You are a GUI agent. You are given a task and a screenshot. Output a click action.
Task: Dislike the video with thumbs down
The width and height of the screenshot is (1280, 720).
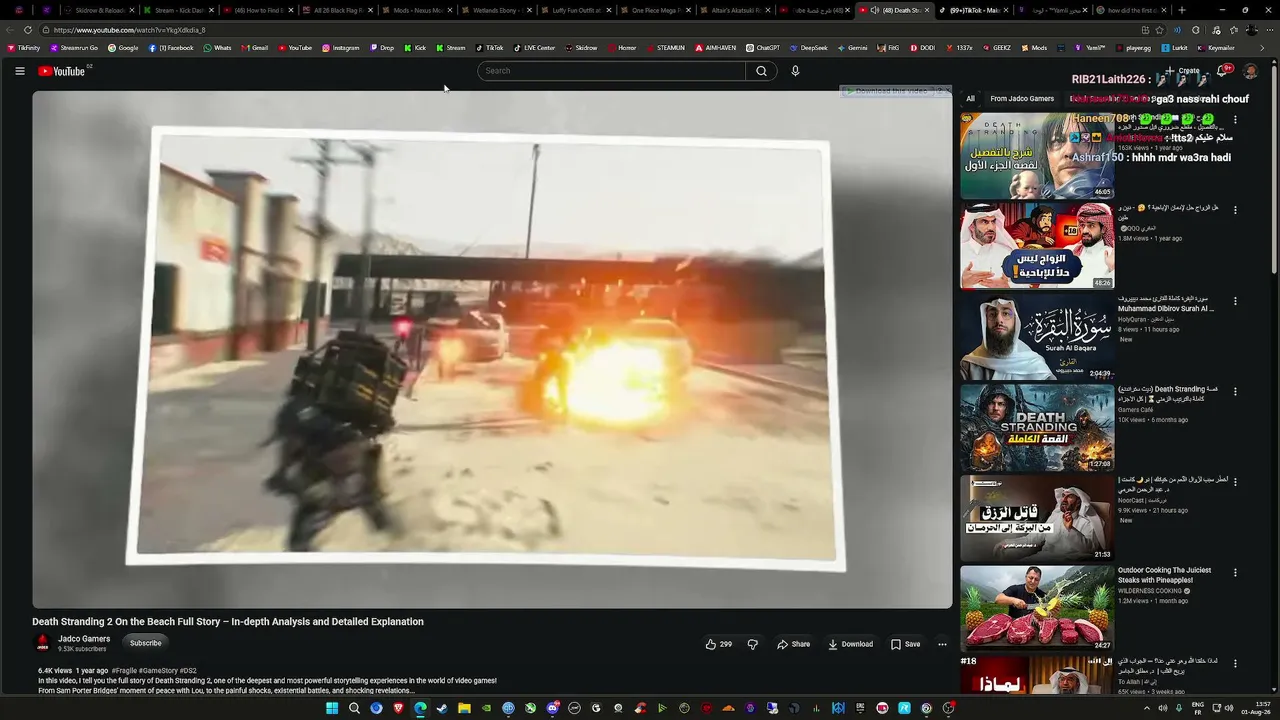[x=753, y=644]
